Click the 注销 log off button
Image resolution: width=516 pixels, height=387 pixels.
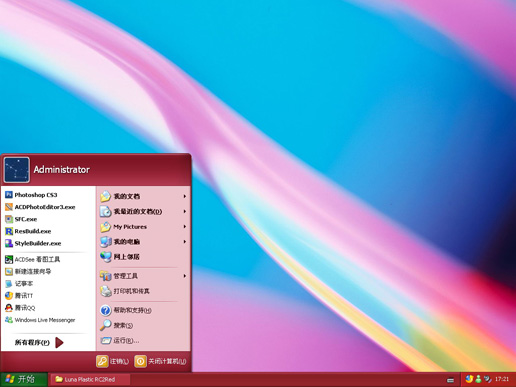click(112, 361)
